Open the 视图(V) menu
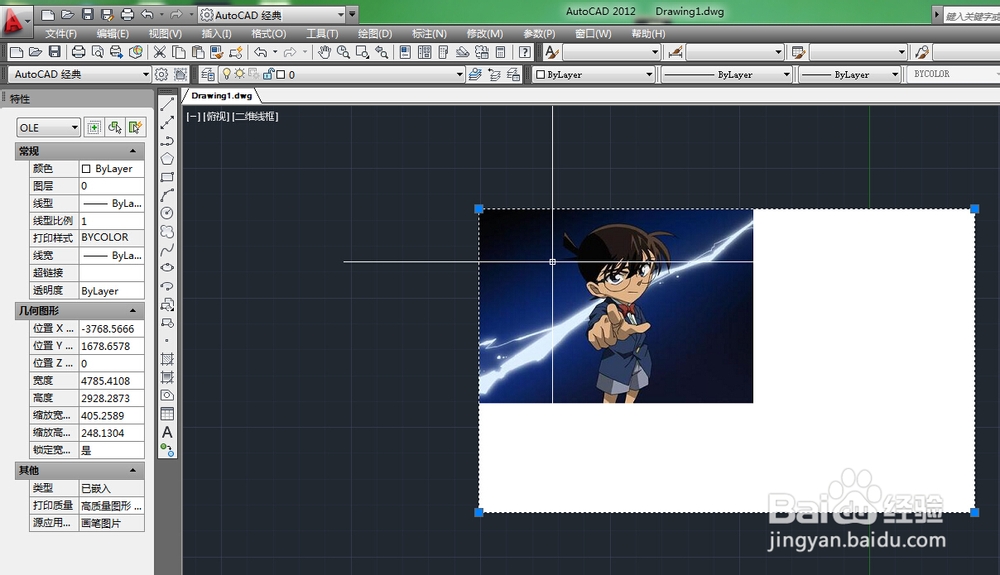The width and height of the screenshot is (1000, 575). click(x=165, y=34)
